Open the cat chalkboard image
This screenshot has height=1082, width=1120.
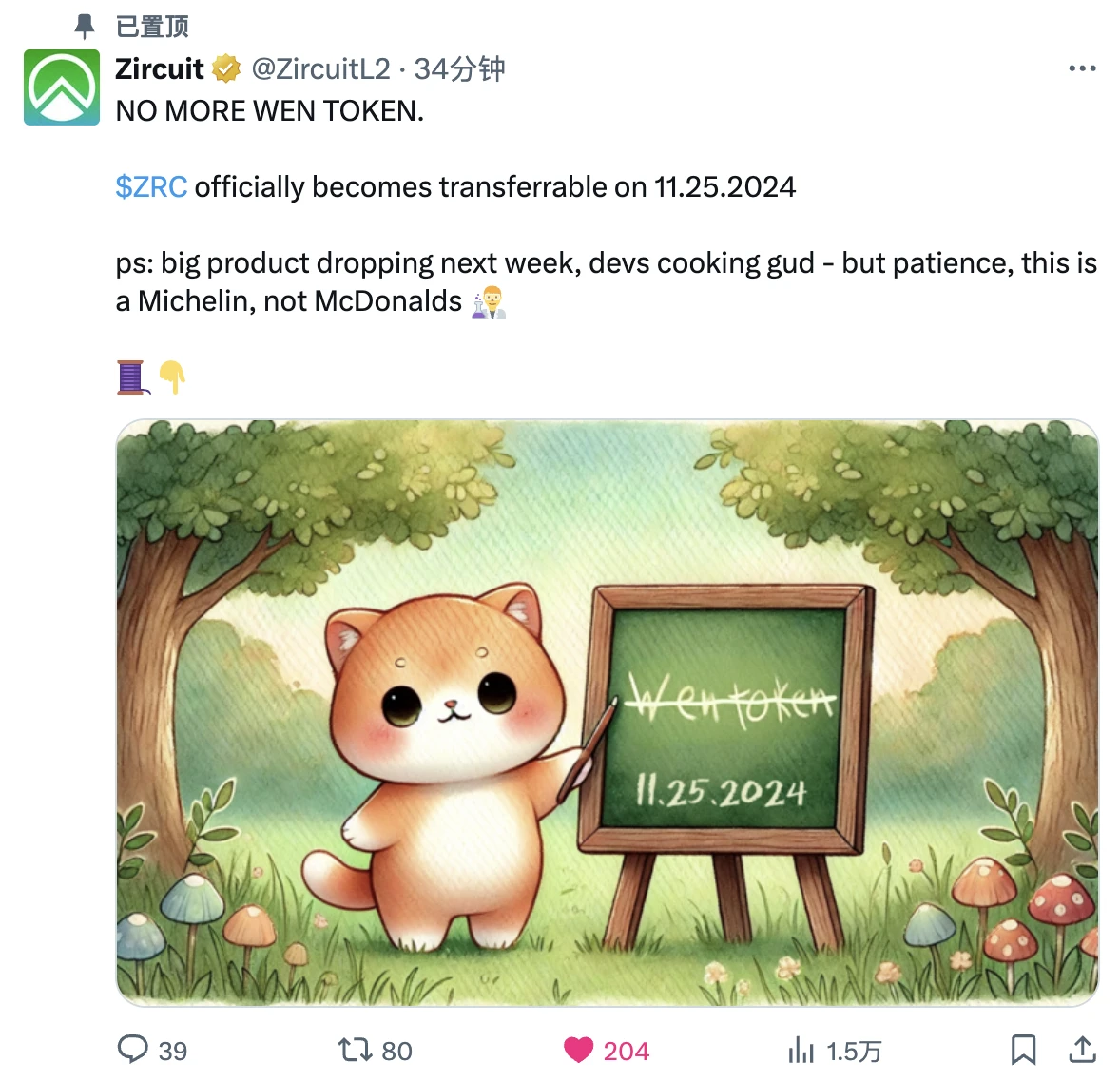pyautogui.click(x=608, y=713)
